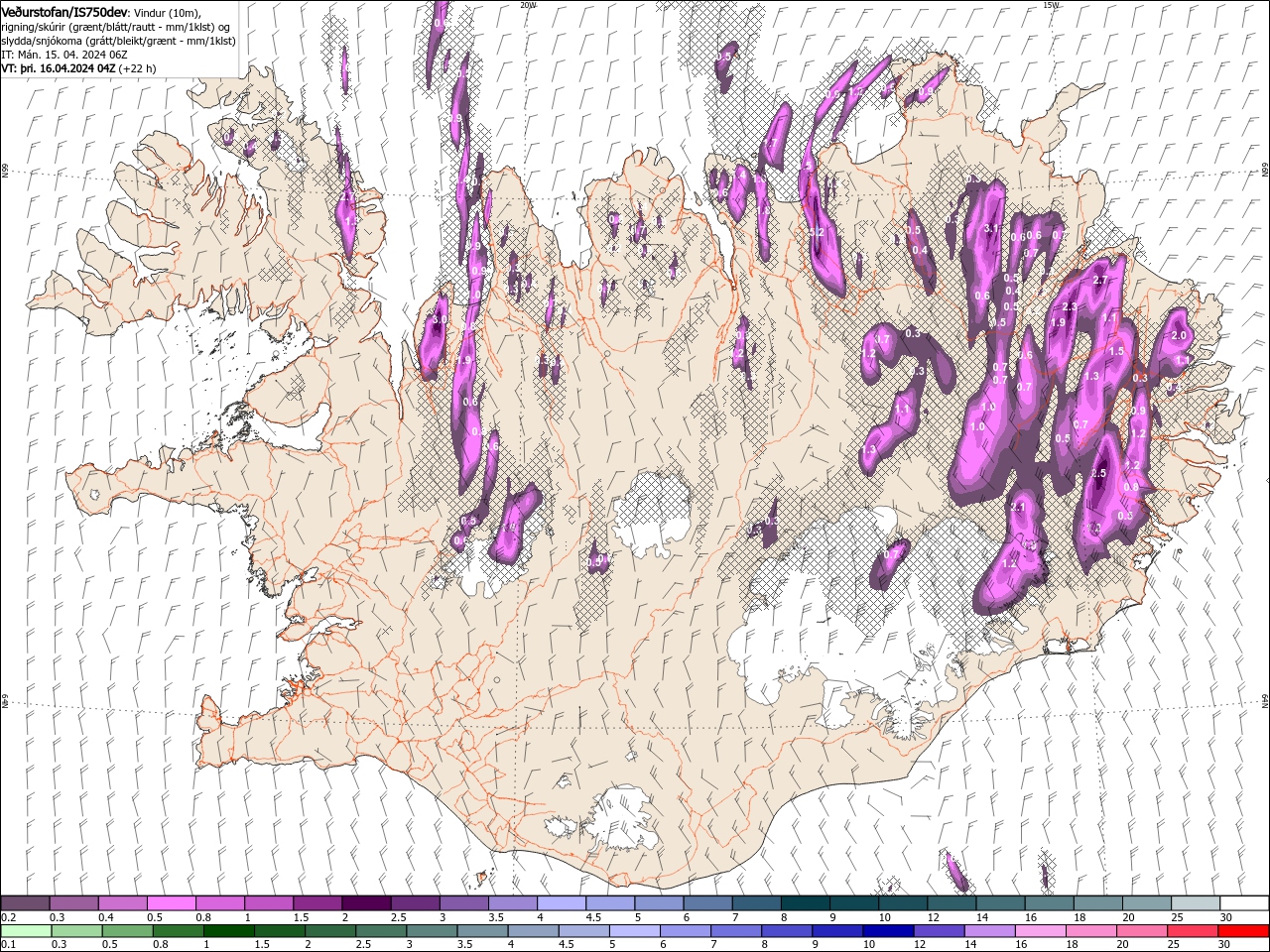Click the 'slydda/snjókoma' legend description line
This screenshot has width=1270, height=952.
118,41
